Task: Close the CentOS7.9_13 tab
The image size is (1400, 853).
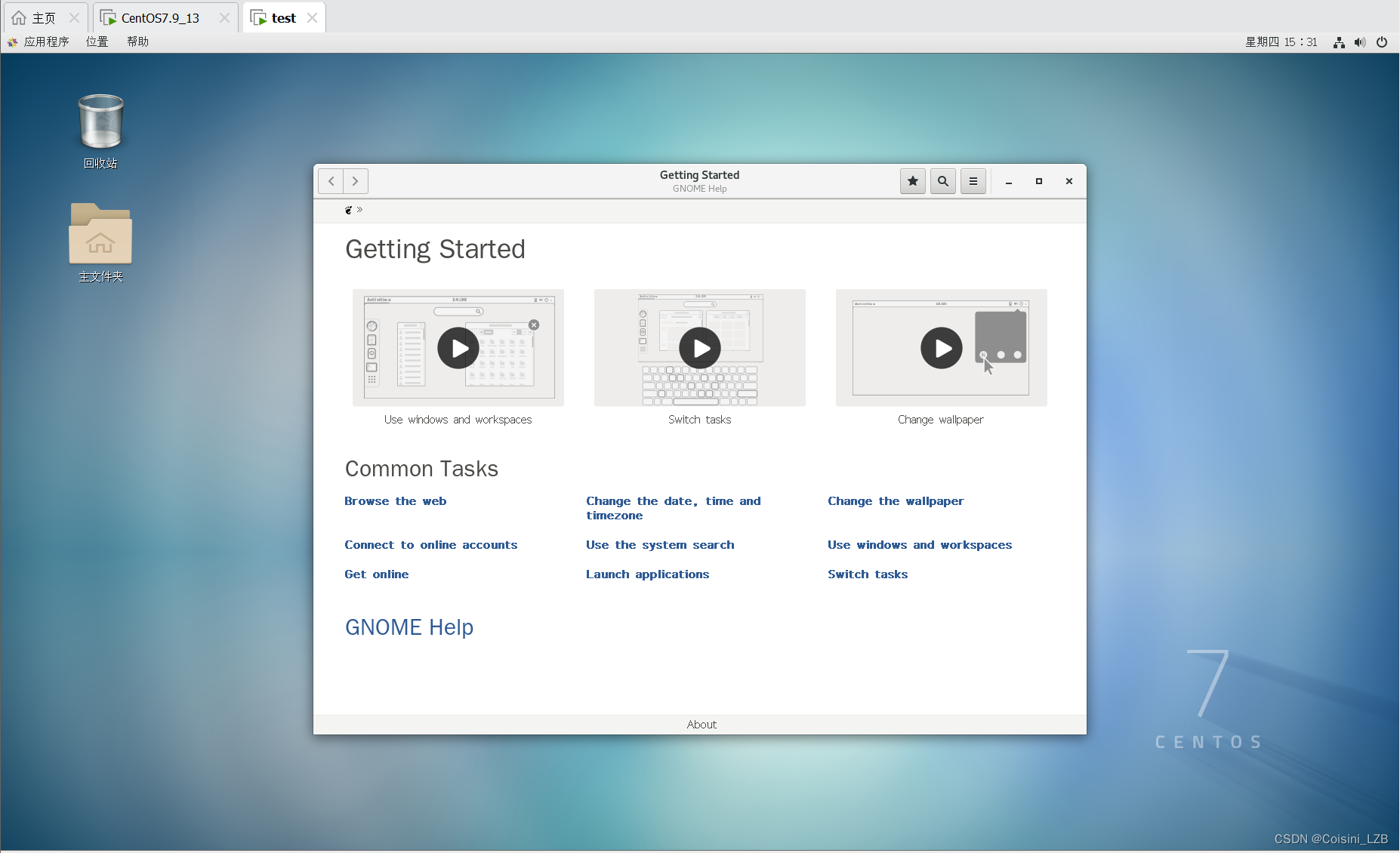Action: pyautogui.click(x=224, y=18)
